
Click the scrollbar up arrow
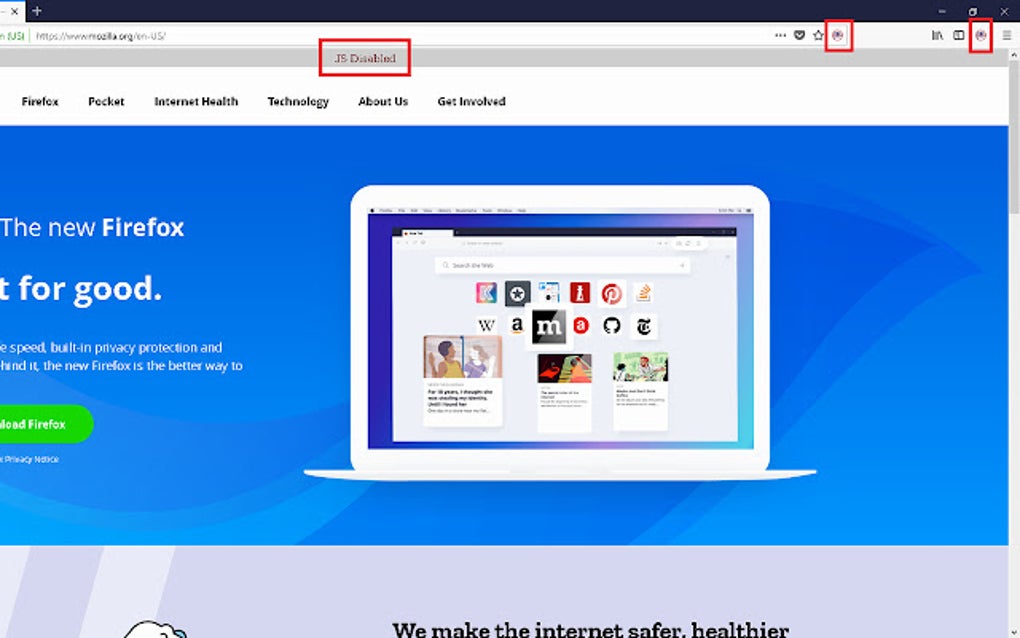point(1013,56)
